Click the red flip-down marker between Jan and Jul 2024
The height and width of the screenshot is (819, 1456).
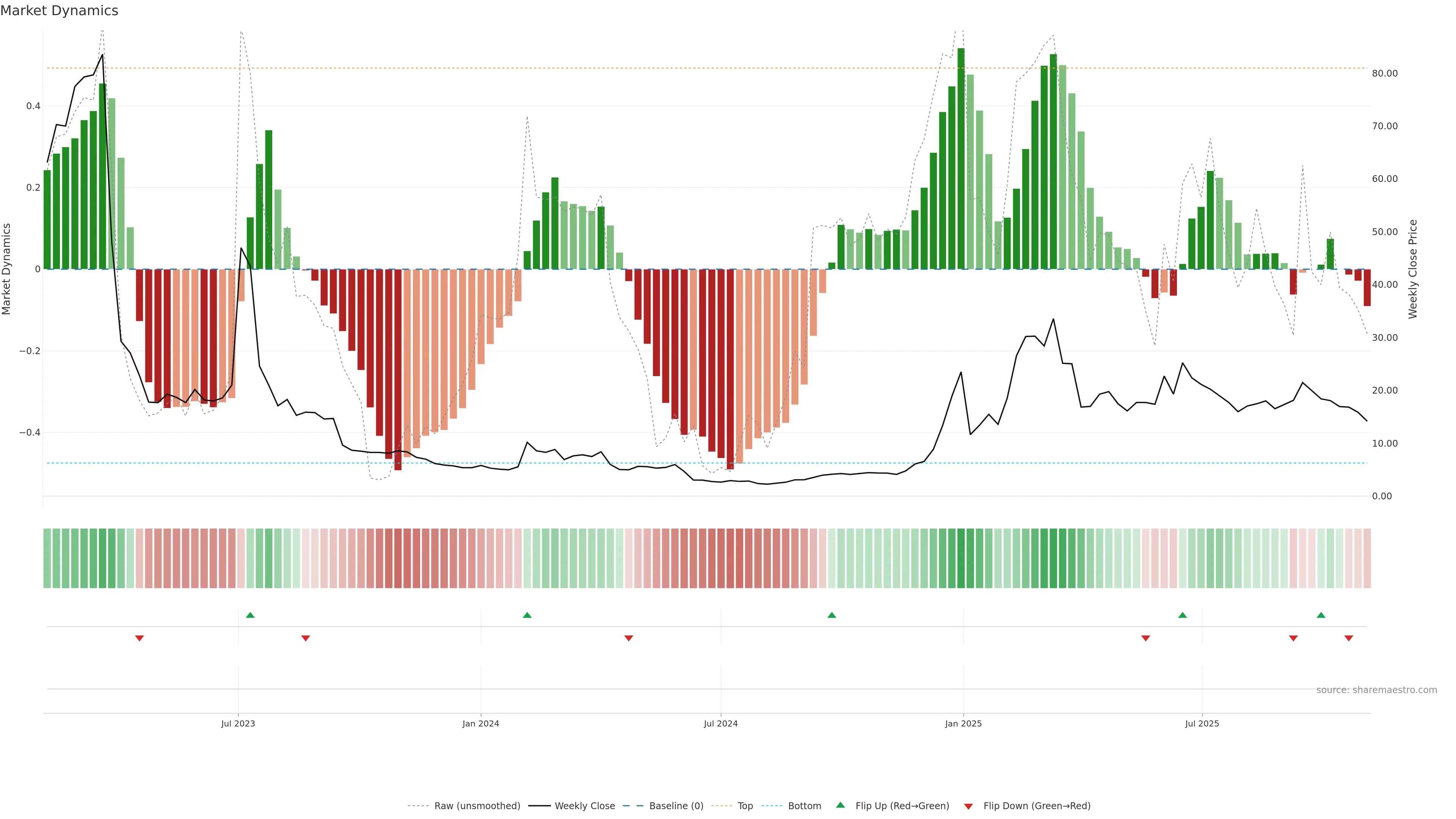(629, 638)
